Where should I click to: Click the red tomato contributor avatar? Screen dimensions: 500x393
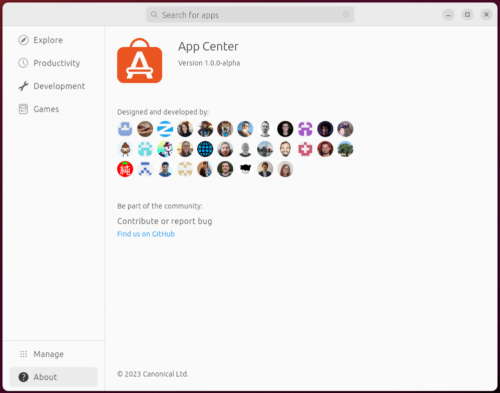tap(125, 169)
